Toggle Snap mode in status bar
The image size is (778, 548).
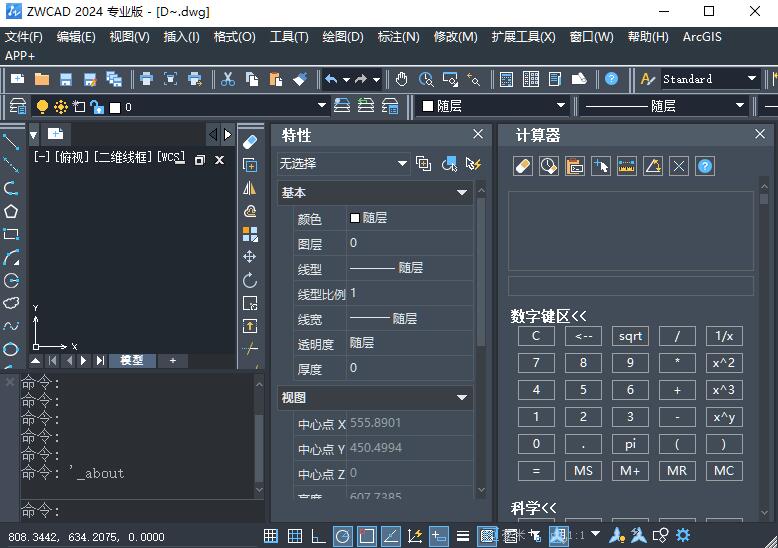click(x=270, y=536)
